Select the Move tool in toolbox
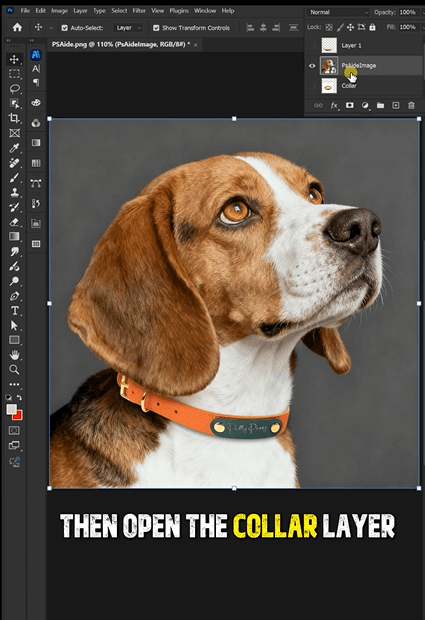This screenshot has height=620, width=425. tap(14, 59)
